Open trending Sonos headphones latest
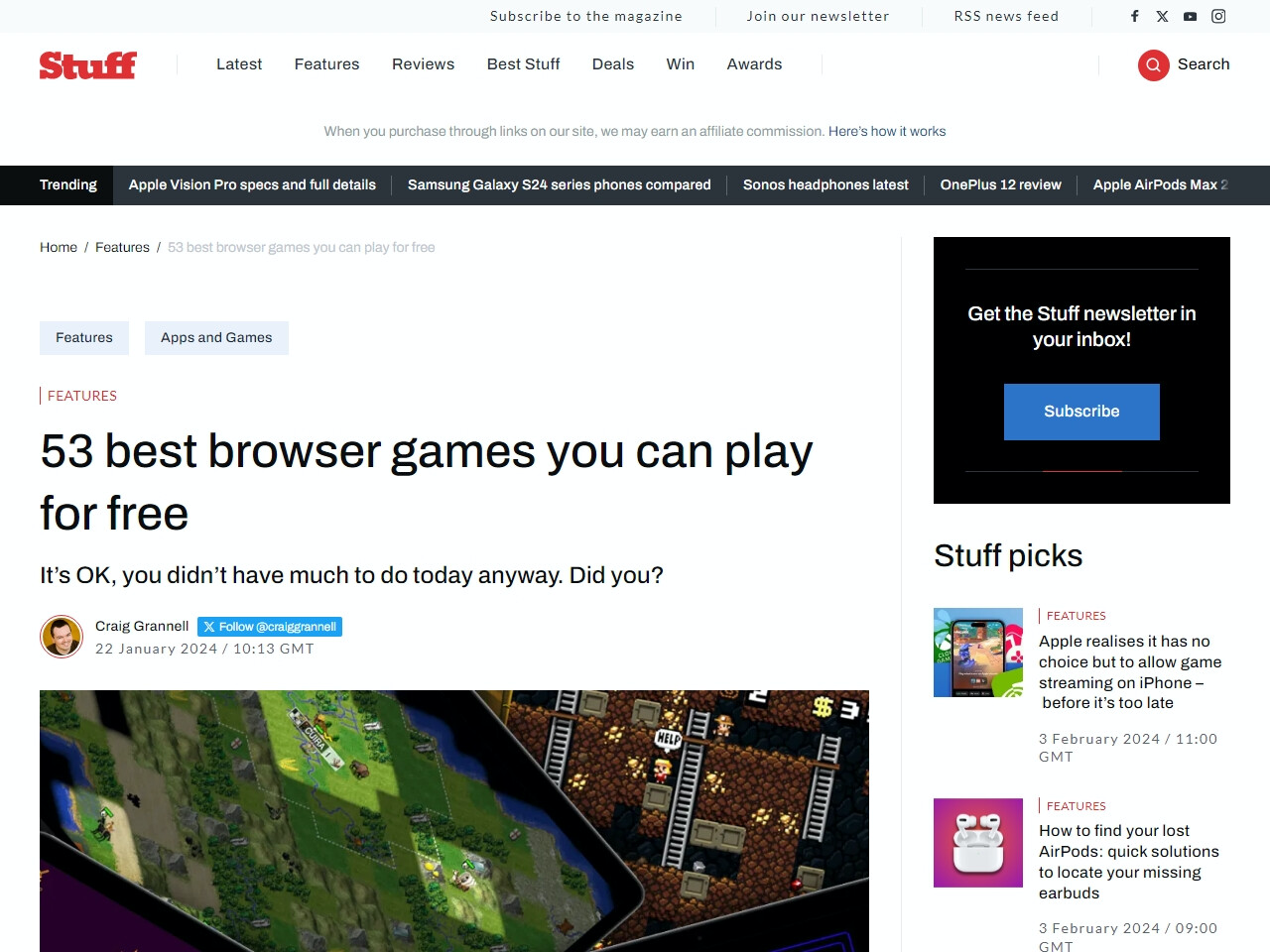 (825, 184)
